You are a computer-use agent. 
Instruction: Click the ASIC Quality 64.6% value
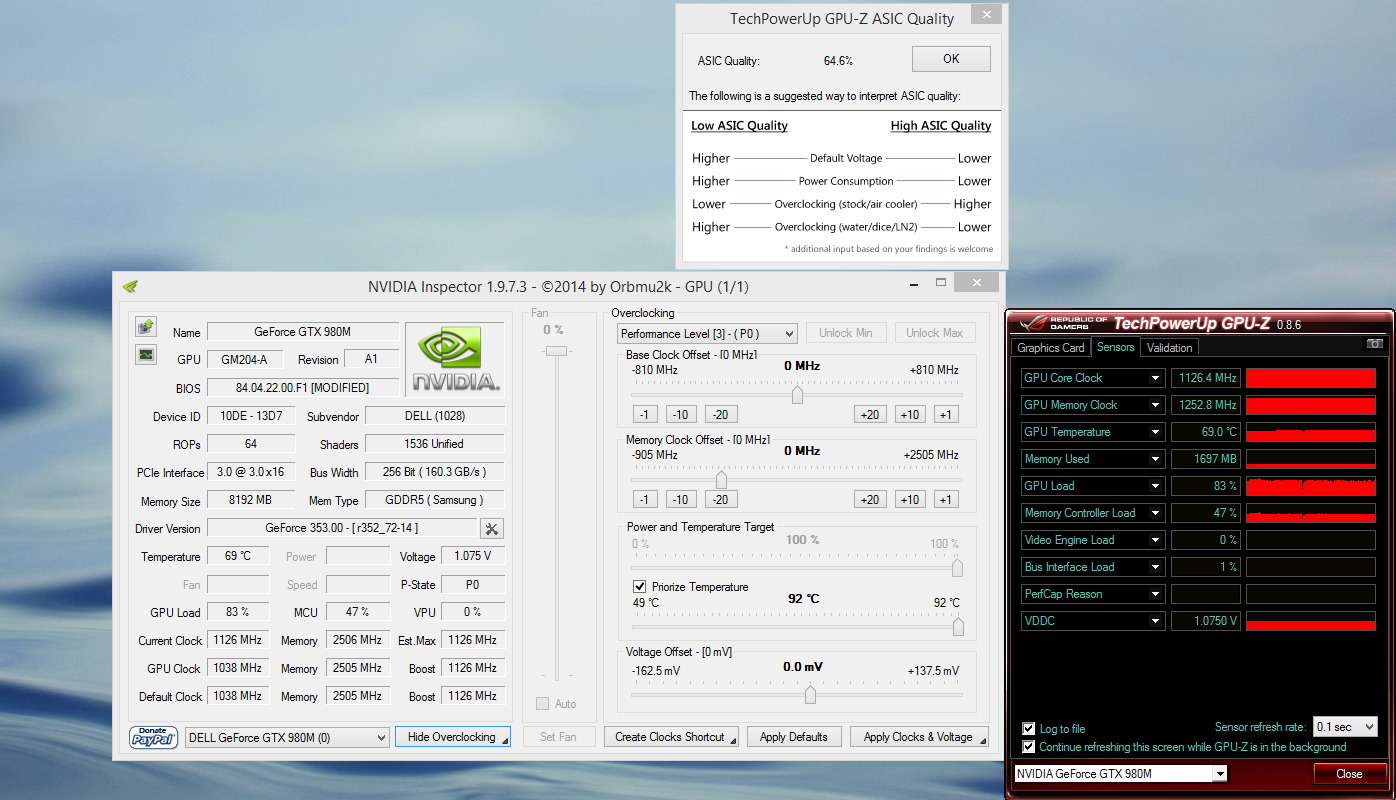[x=838, y=61]
